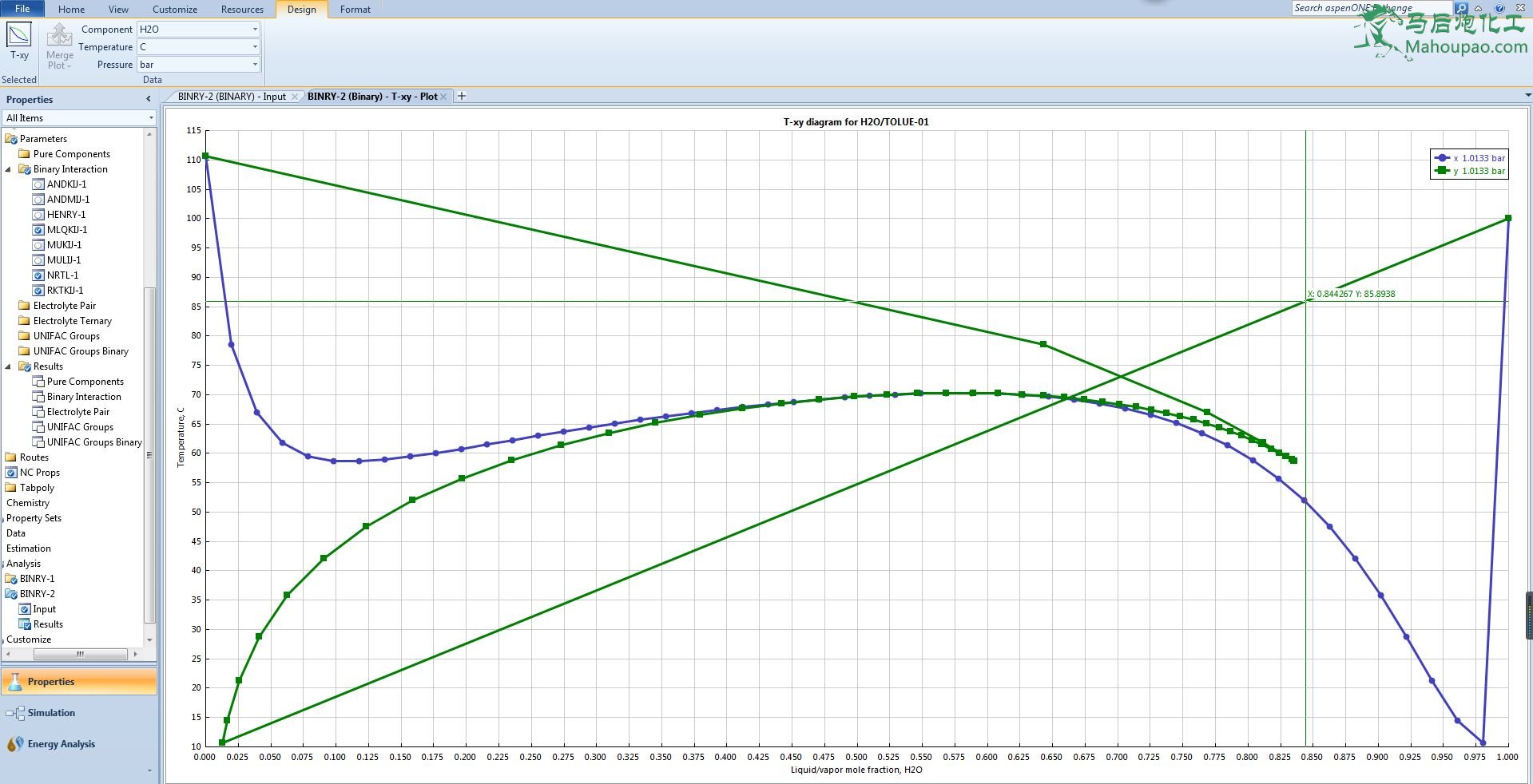This screenshot has width=1533, height=784.
Task: Click the Simulation environment flowsheet icon
Action: 15,713
